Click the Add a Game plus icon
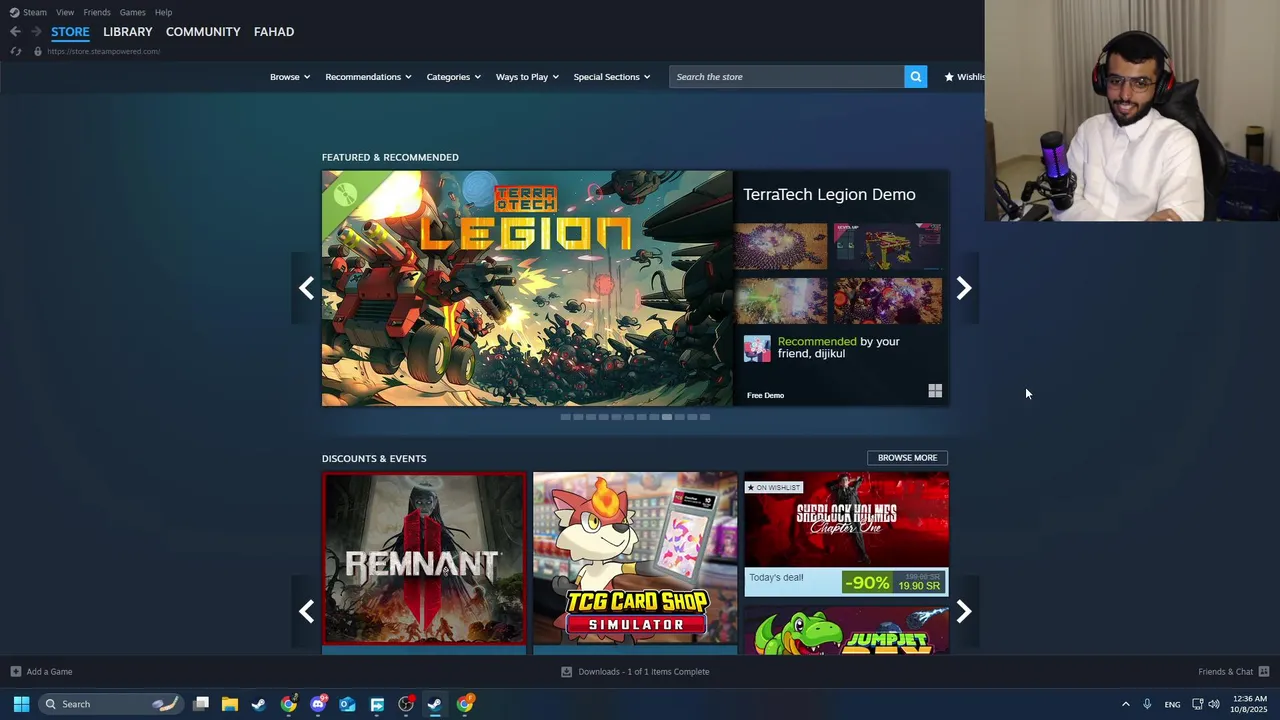Viewport: 1280px width, 720px height. (15, 672)
